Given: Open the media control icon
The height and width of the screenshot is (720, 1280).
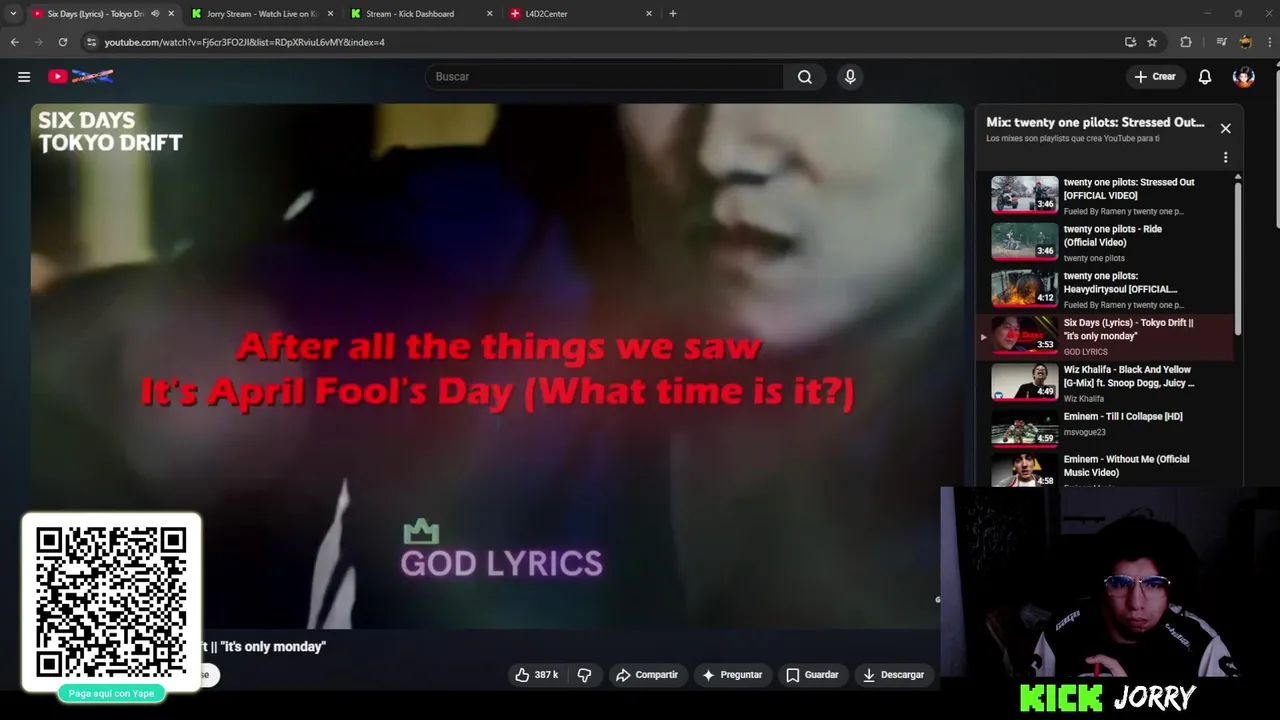Looking at the screenshot, I should [x=1221, y=42].
